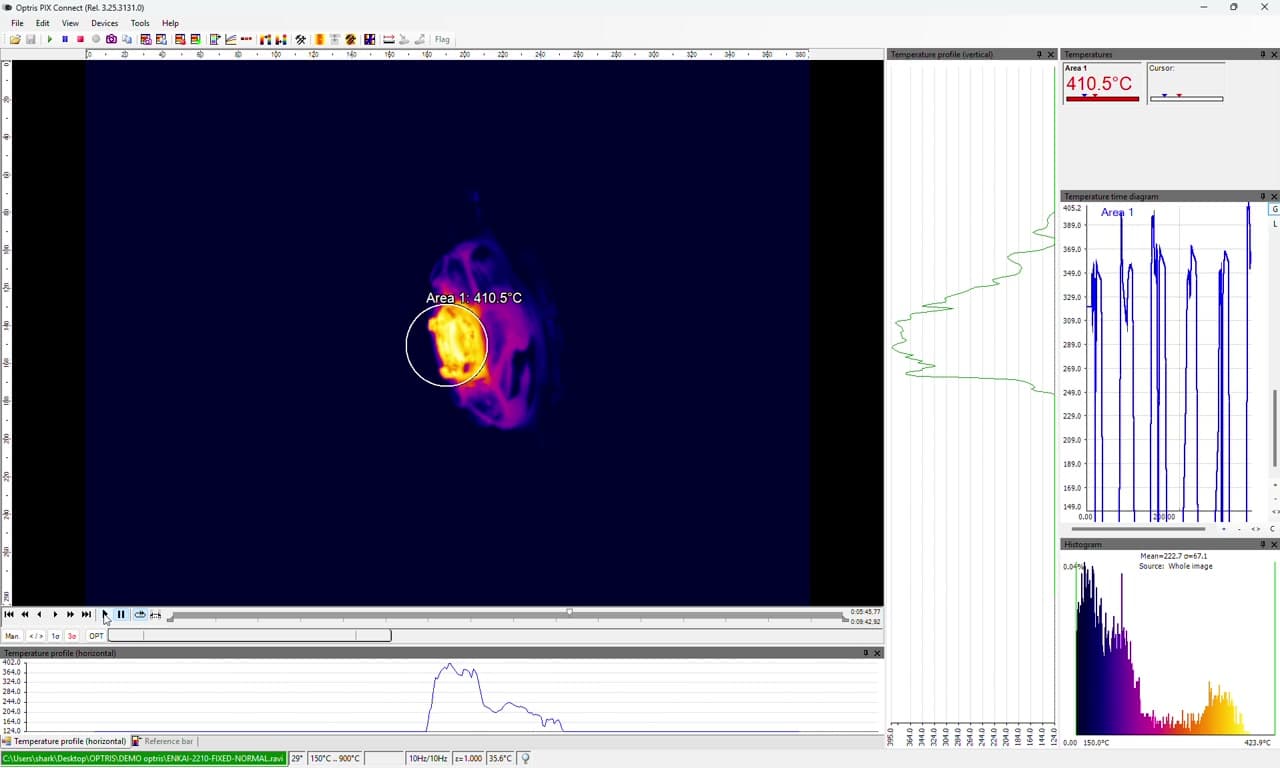The width and height of the screenshot is (1280, 768).
Task: Toggle the Man. scaling mode
Action: point(12,636)
